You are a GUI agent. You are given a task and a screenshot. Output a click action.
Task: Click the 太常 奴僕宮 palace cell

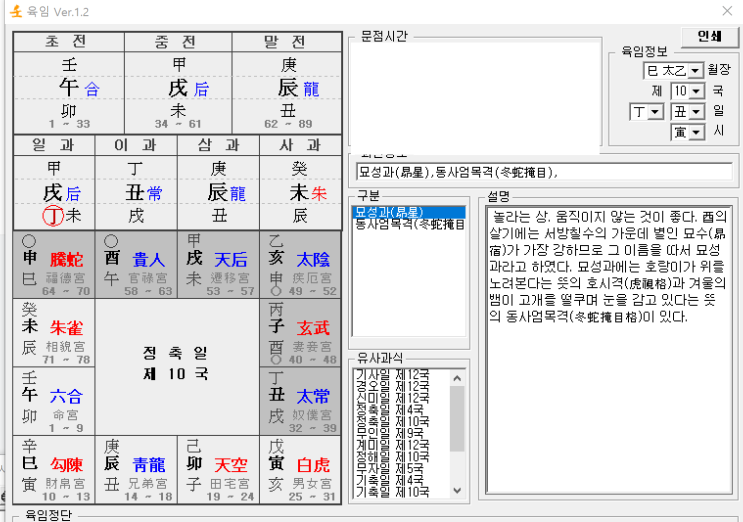tap(300, 402)
